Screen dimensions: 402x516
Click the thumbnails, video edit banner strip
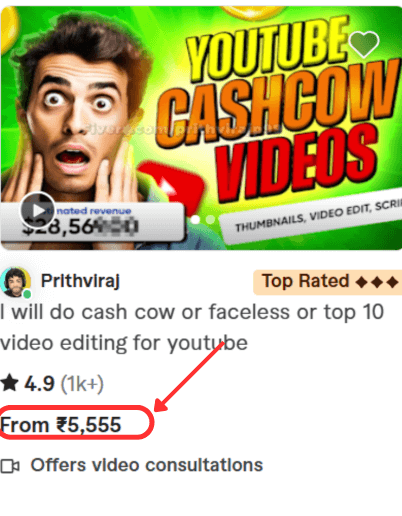(x=311, y=217)
